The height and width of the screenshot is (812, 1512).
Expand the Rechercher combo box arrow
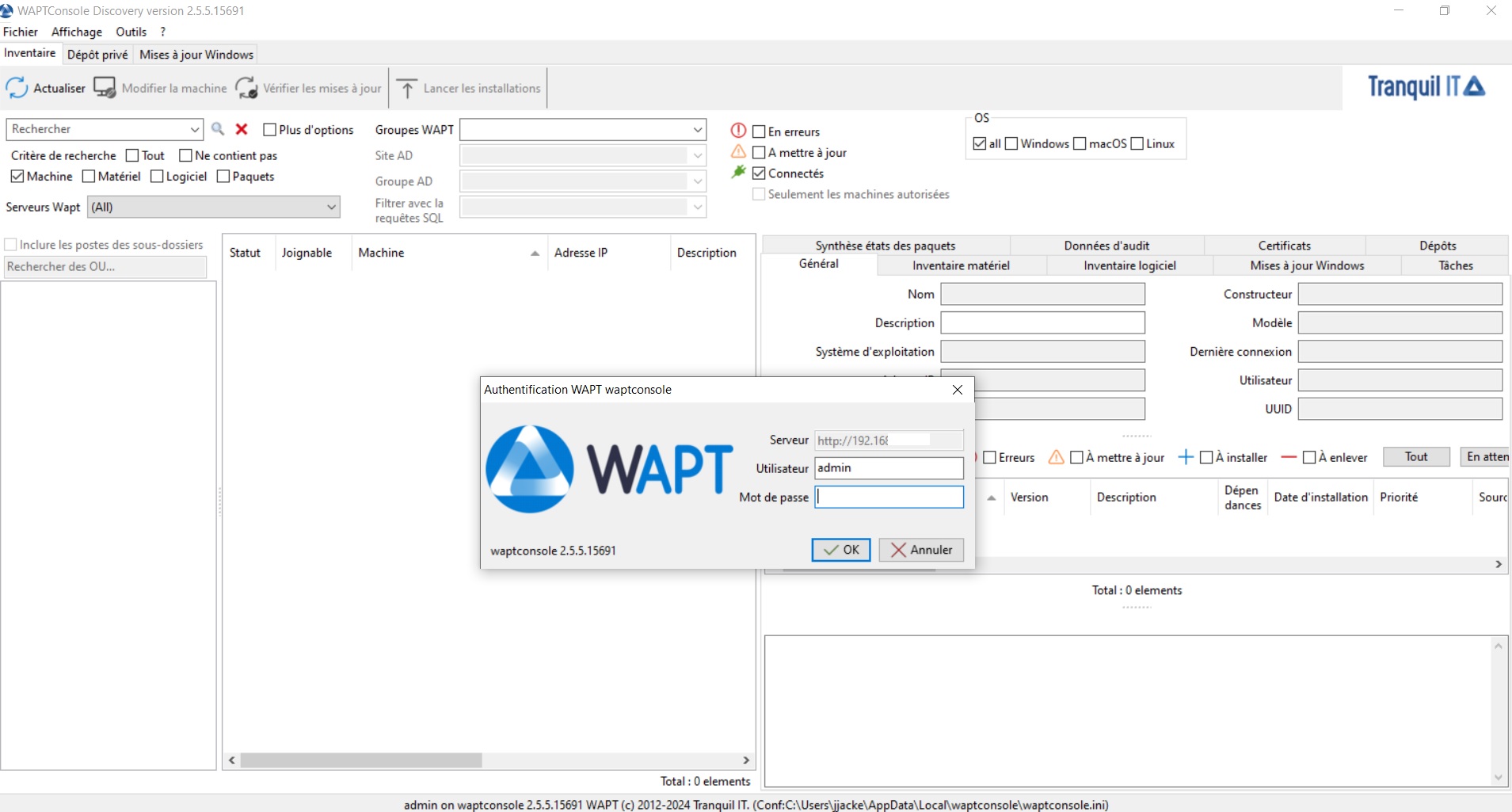(194, 129)
